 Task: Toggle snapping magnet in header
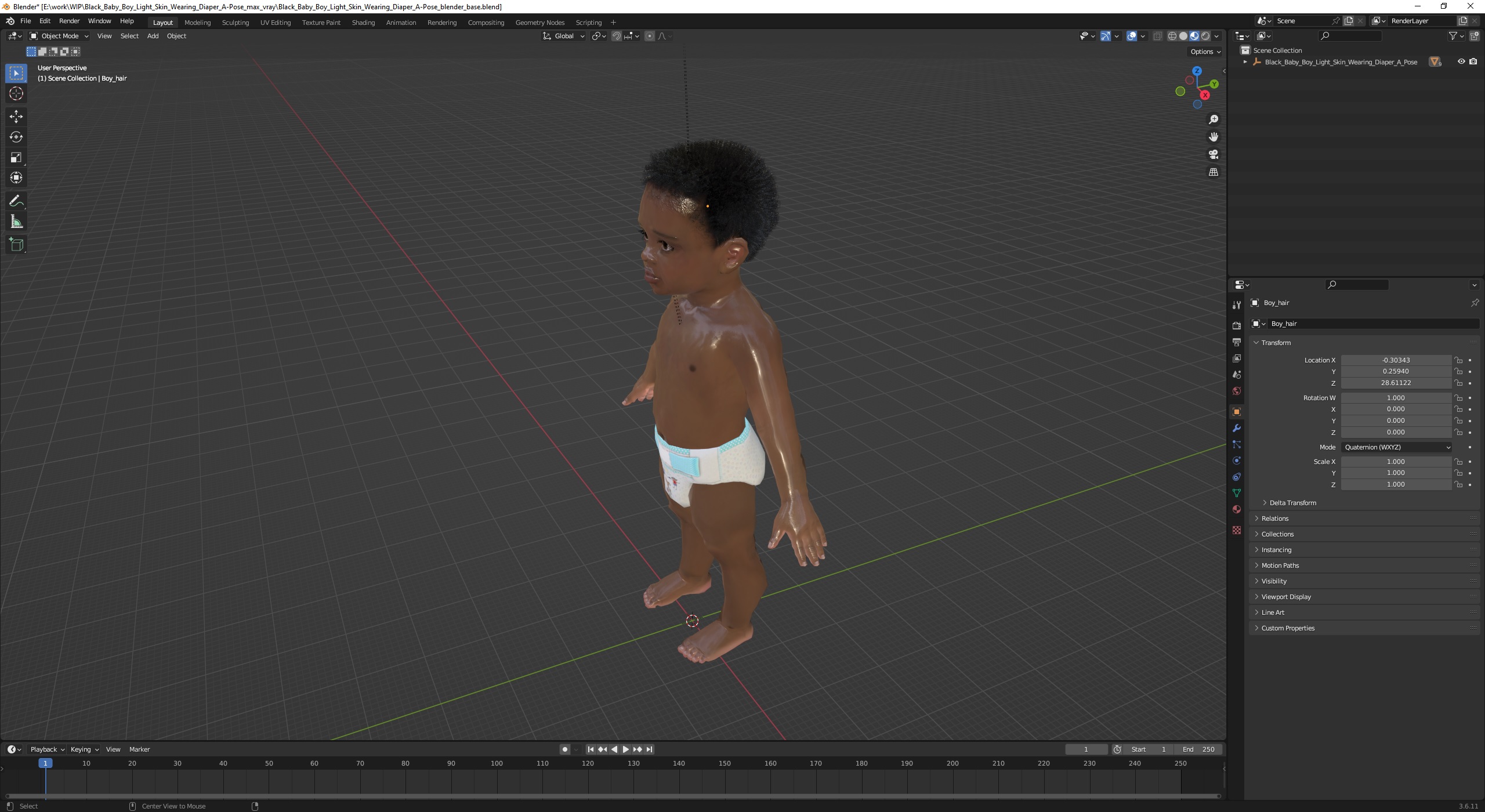[x=617, y=36]
